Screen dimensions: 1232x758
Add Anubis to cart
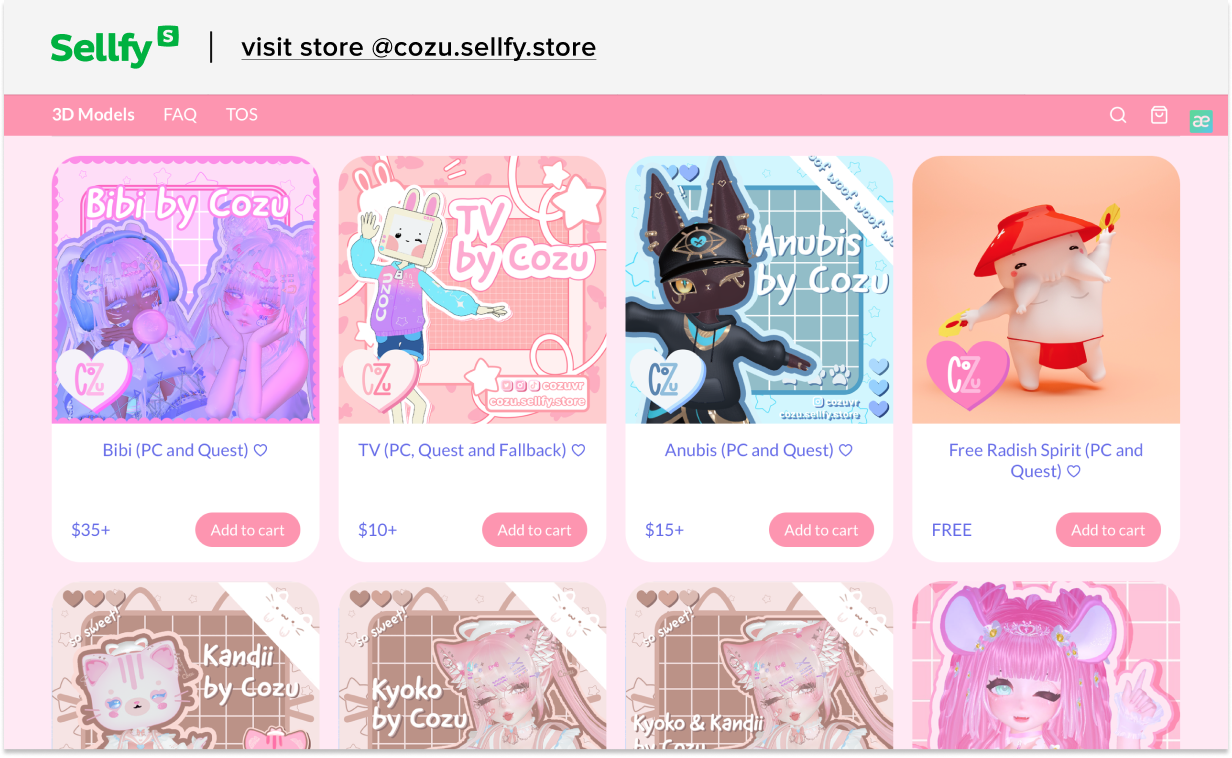(821, 530)
